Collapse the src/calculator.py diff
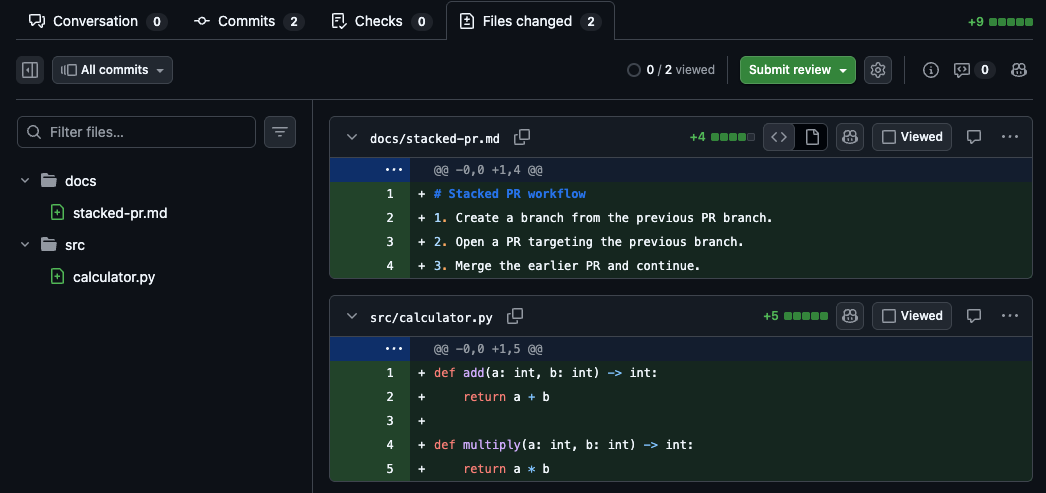 click(x=352, y=316)
